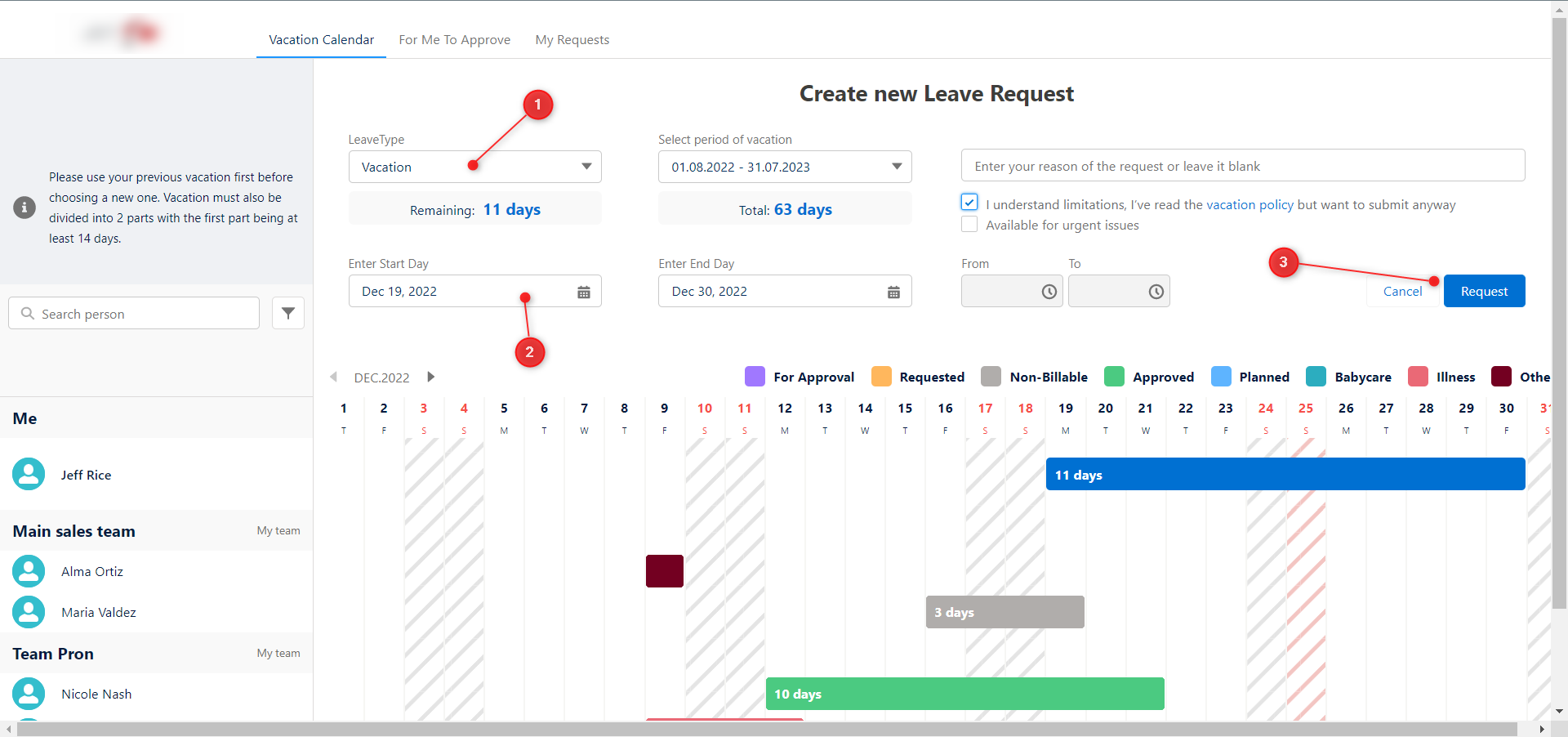Click 'My team' label beside Main sales team
Viewport: 1568px width, 737px height.
click(x=278, y=531)
